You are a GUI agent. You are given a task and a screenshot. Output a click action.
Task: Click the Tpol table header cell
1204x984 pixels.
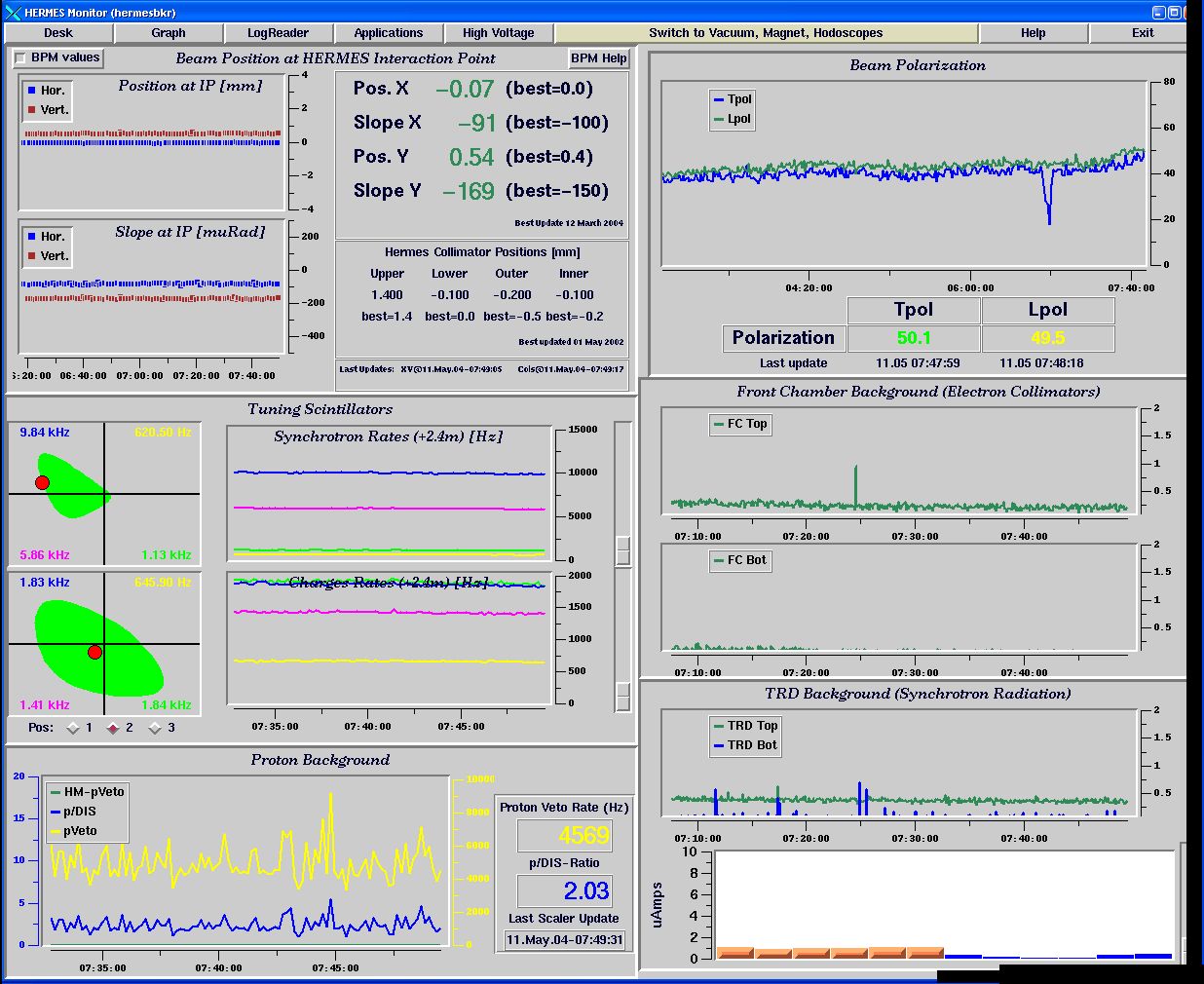914,310
